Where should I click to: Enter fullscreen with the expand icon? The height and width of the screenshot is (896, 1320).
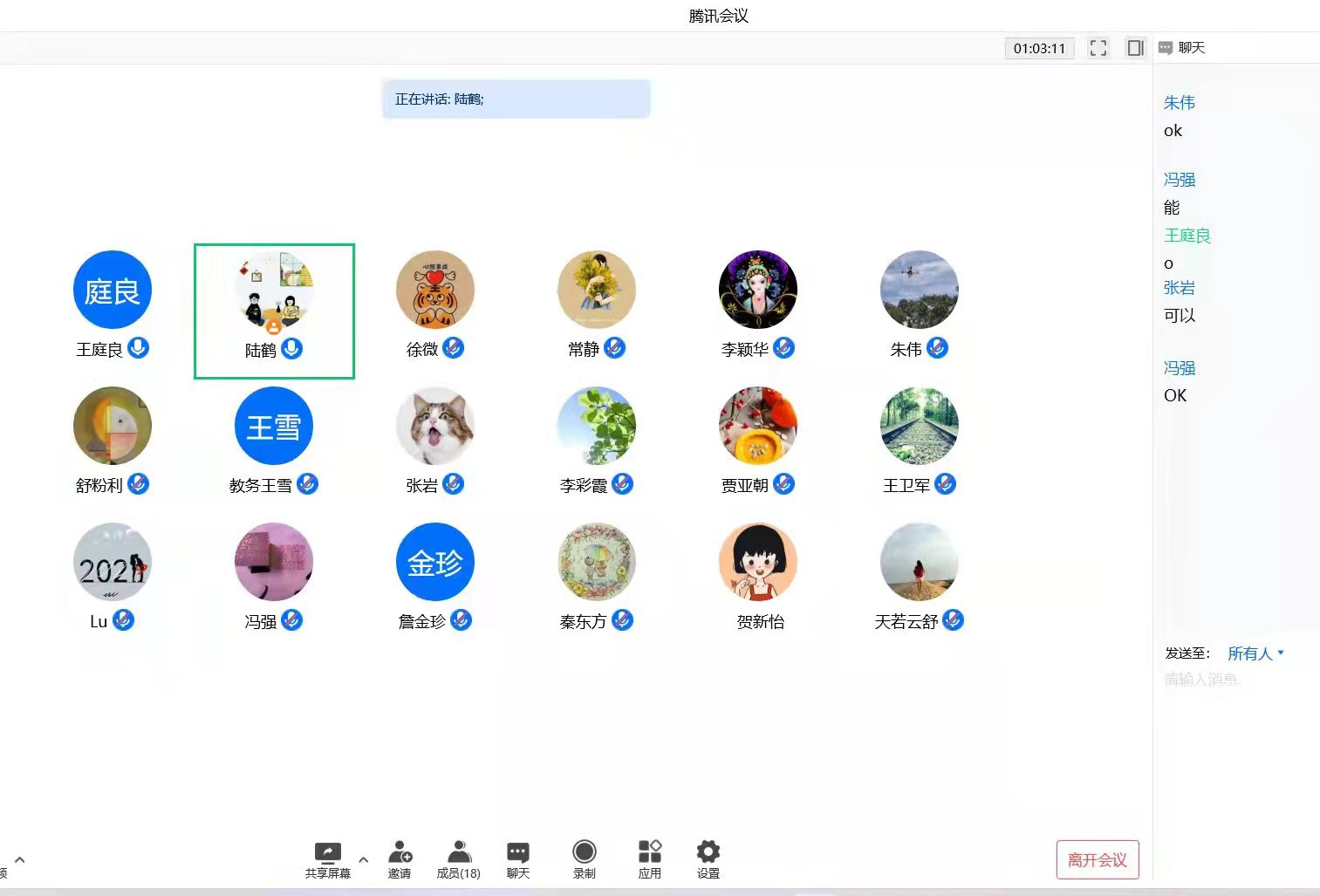tap(1098, 48)
